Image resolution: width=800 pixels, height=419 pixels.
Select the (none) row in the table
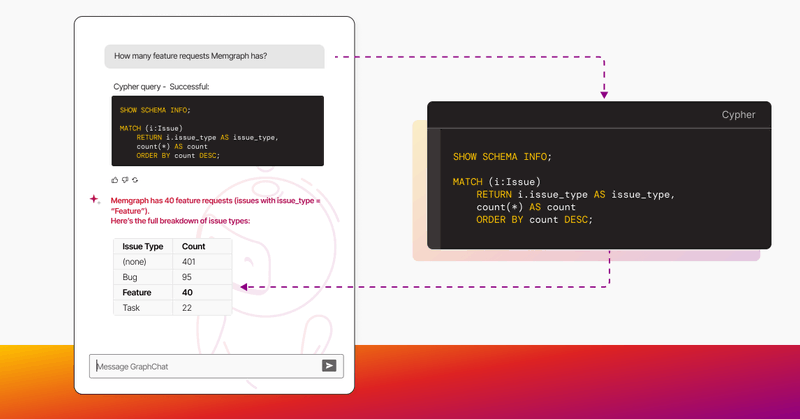pyautogui.click(x=172, y=262)
